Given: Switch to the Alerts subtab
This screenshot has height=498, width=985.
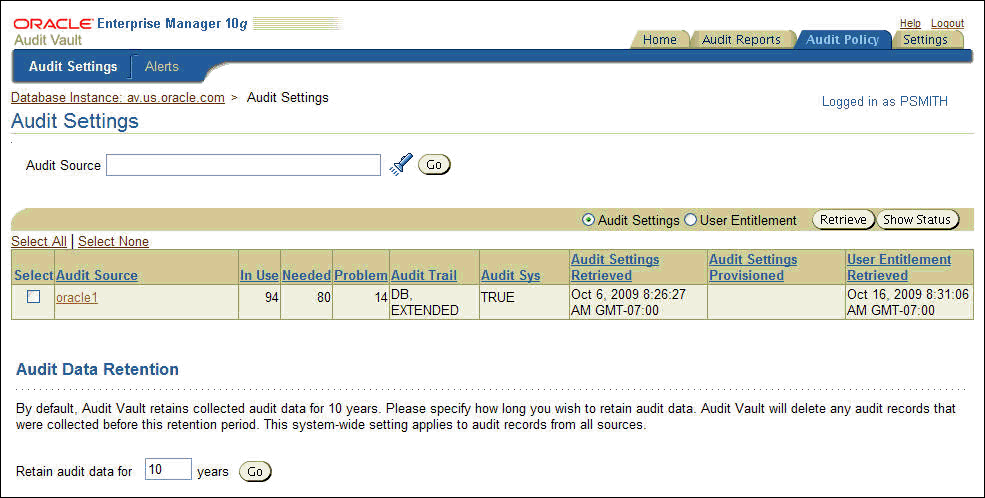Looking at the screenshot, I should point(162,67).
